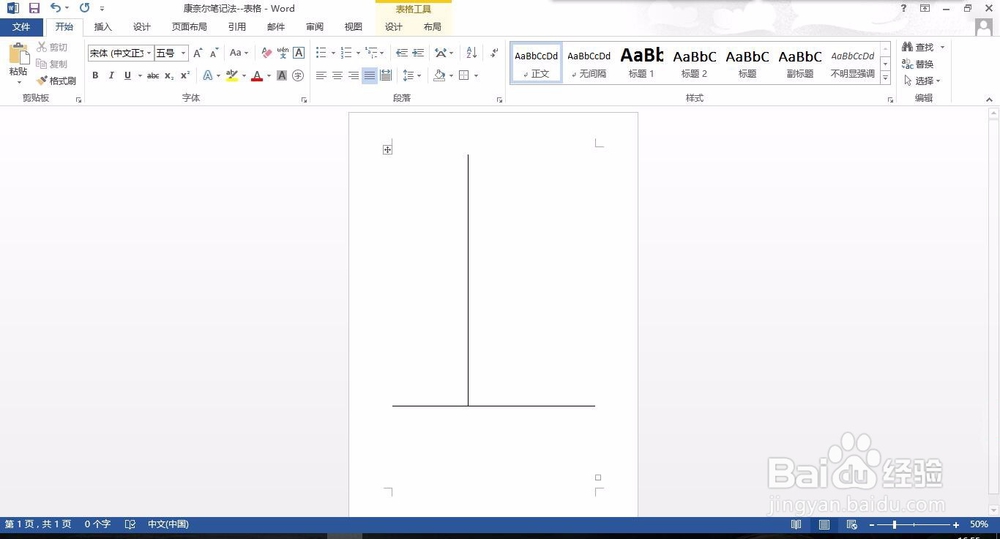Save the document from quick access toolbar

(34, 8)
